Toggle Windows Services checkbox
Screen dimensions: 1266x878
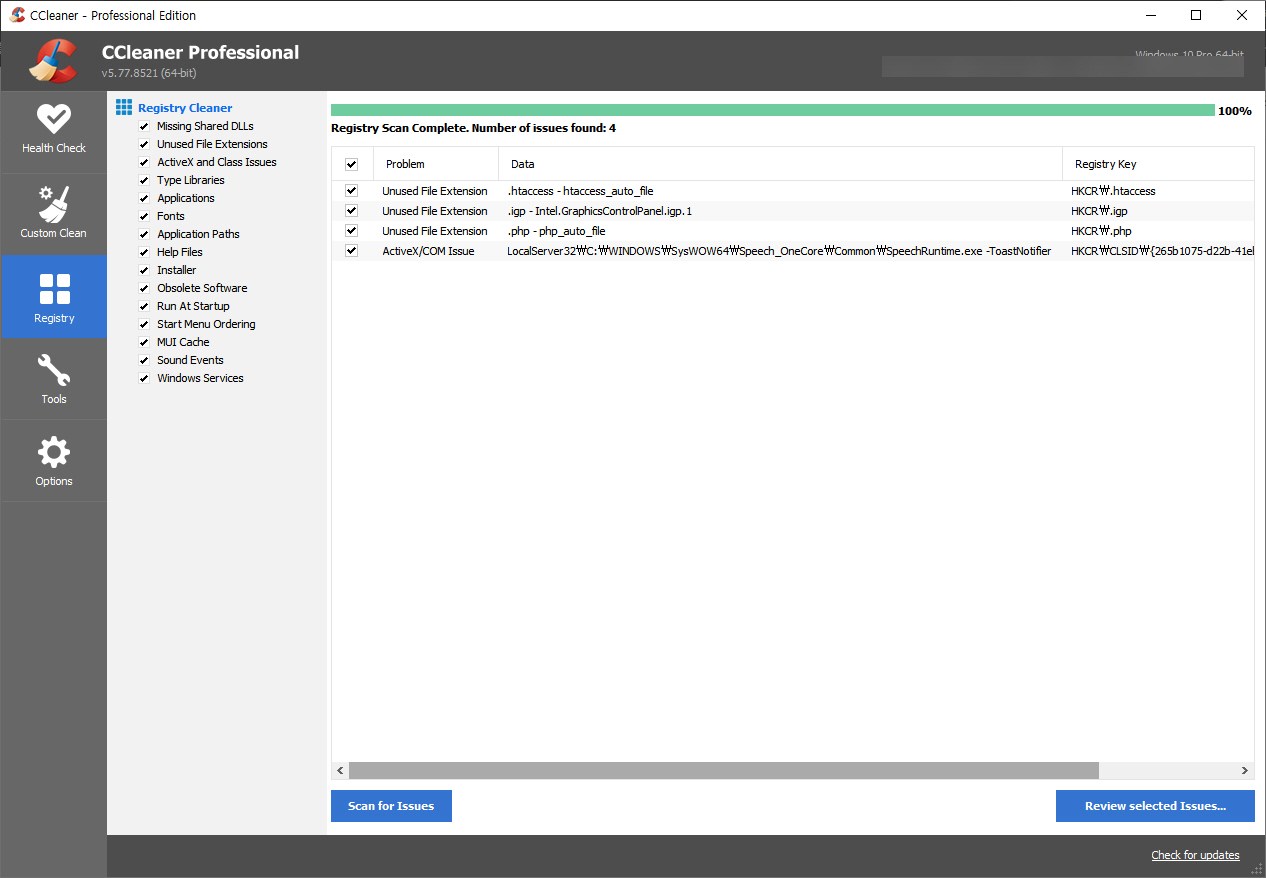(144, 379)
